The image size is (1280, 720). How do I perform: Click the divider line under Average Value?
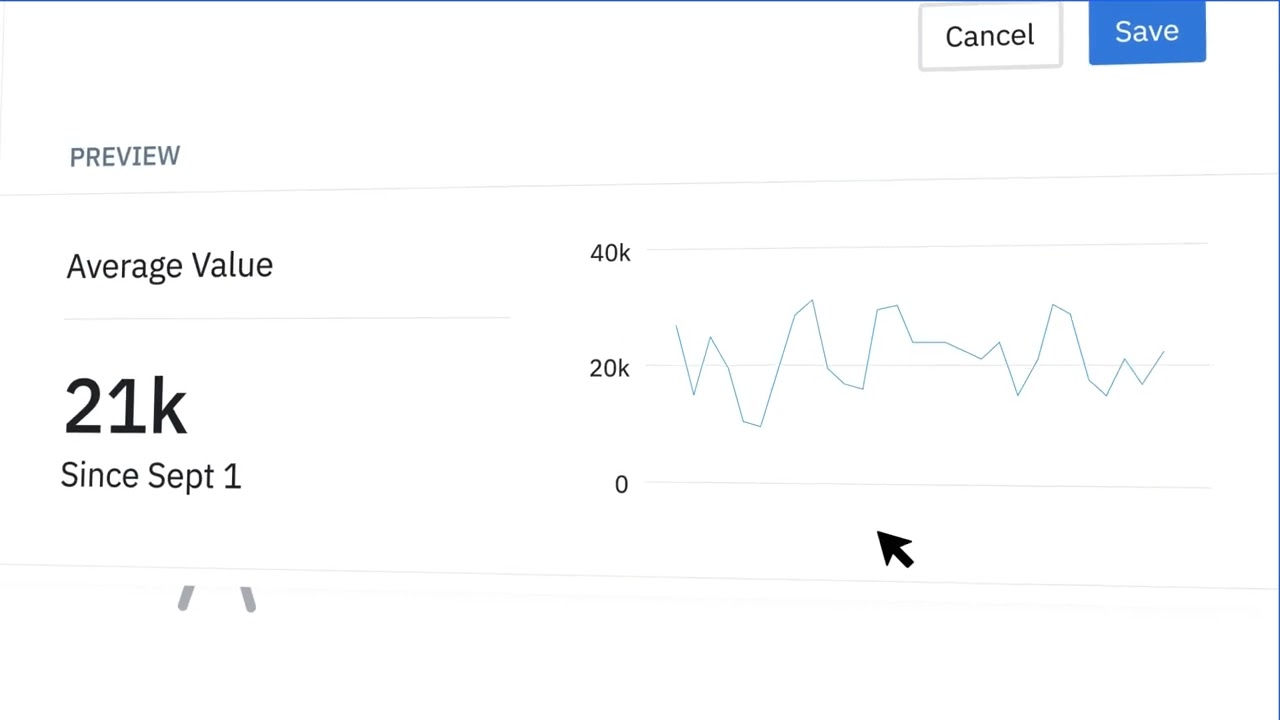(287, 318)
